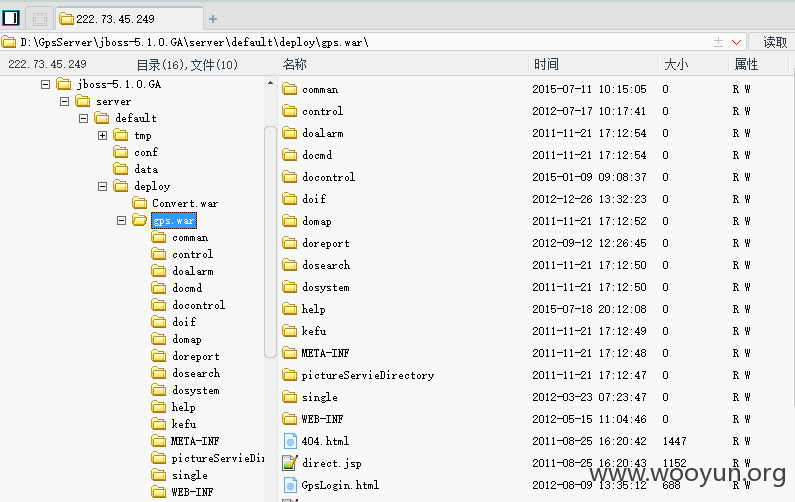Image resolution: width=795 pixels, height=502 pixels.
Task: Open a new tab with plus button
Action: (x=213, y=19)
